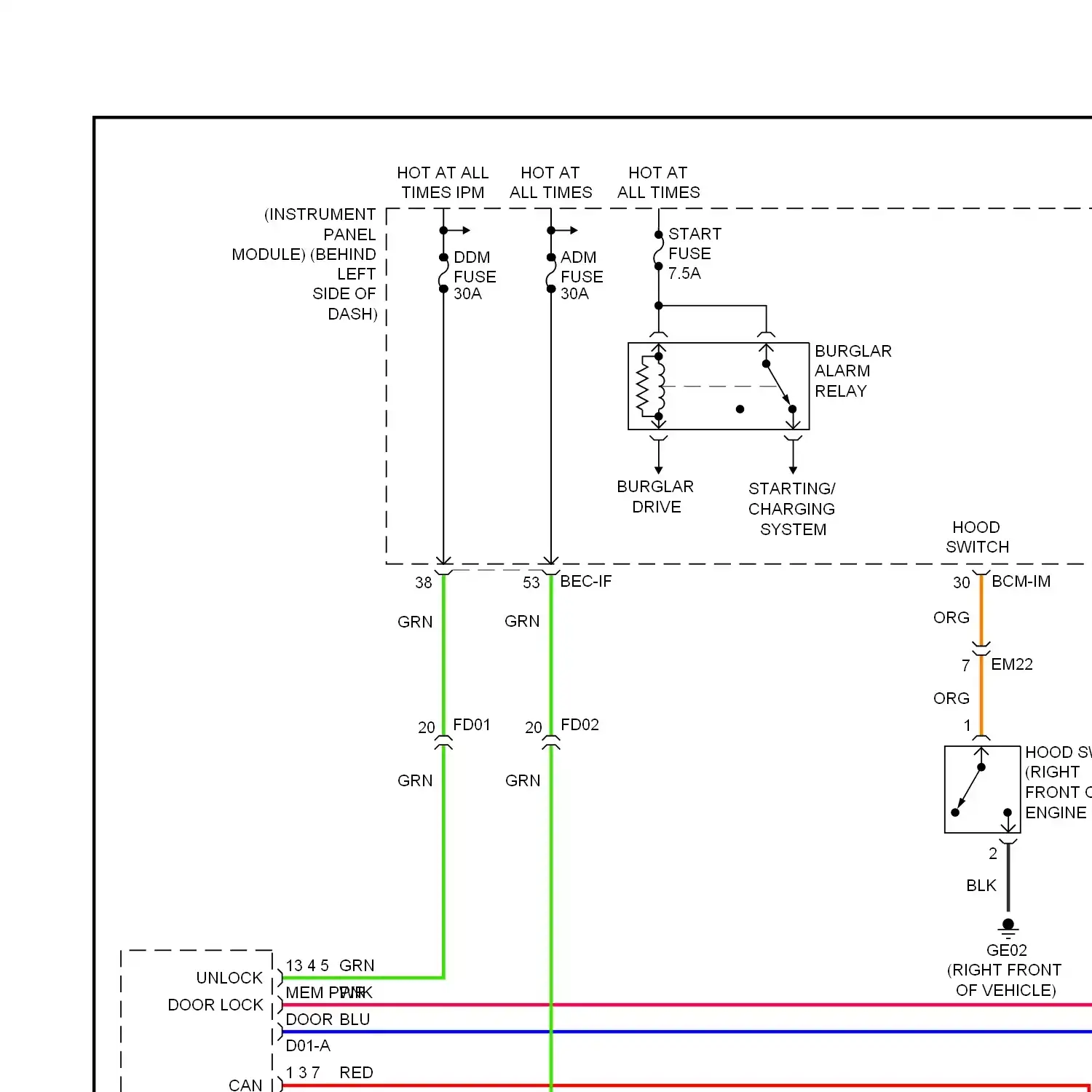Select the "EM22" connector label

click(1012, 664)
